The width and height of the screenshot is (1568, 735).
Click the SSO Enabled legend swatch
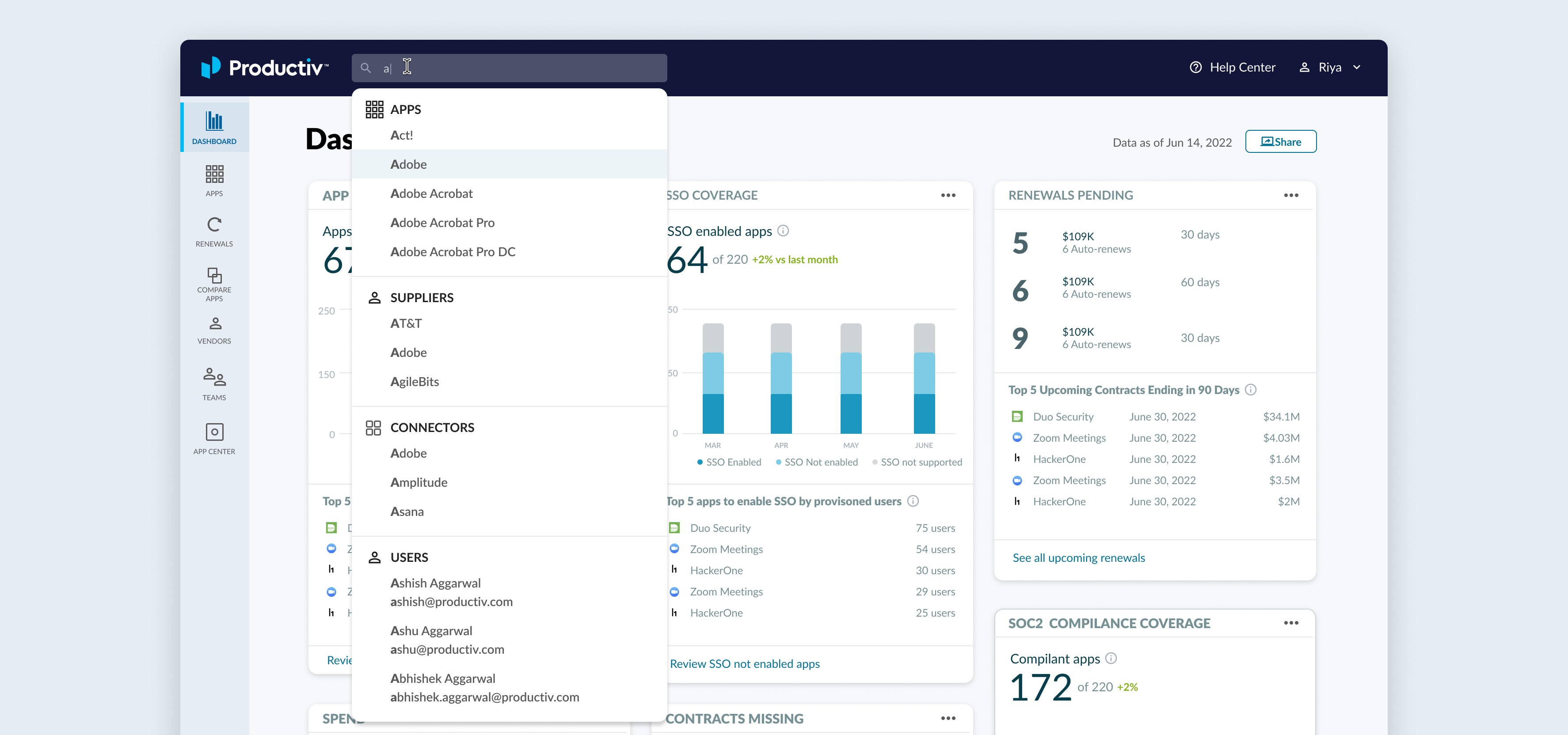click(700, 462)
